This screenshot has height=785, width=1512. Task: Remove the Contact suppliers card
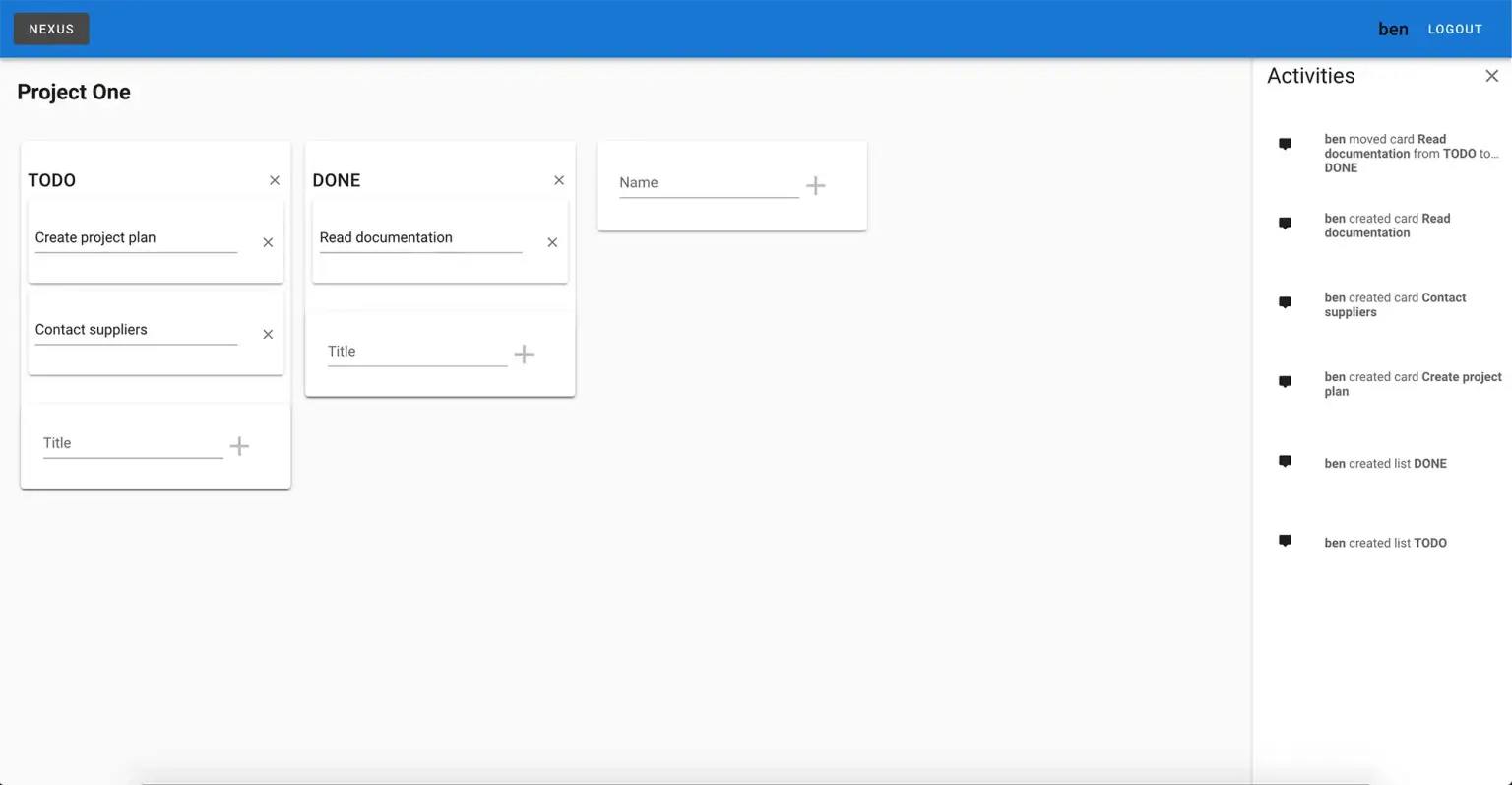pyautogui.click(x=268, y=335)
